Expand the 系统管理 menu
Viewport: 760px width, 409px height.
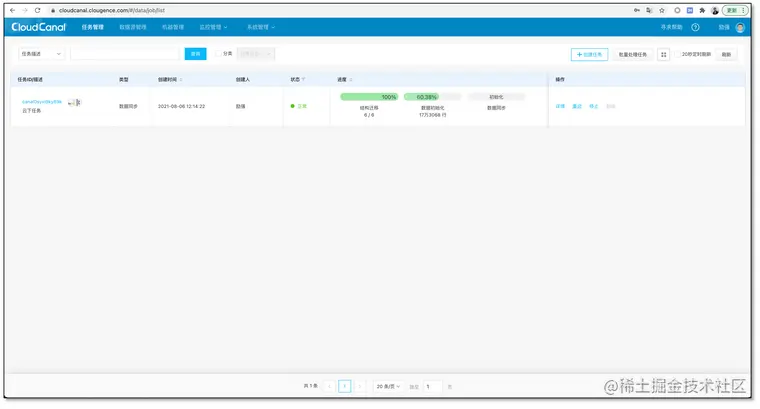click(x=261, y=27)
